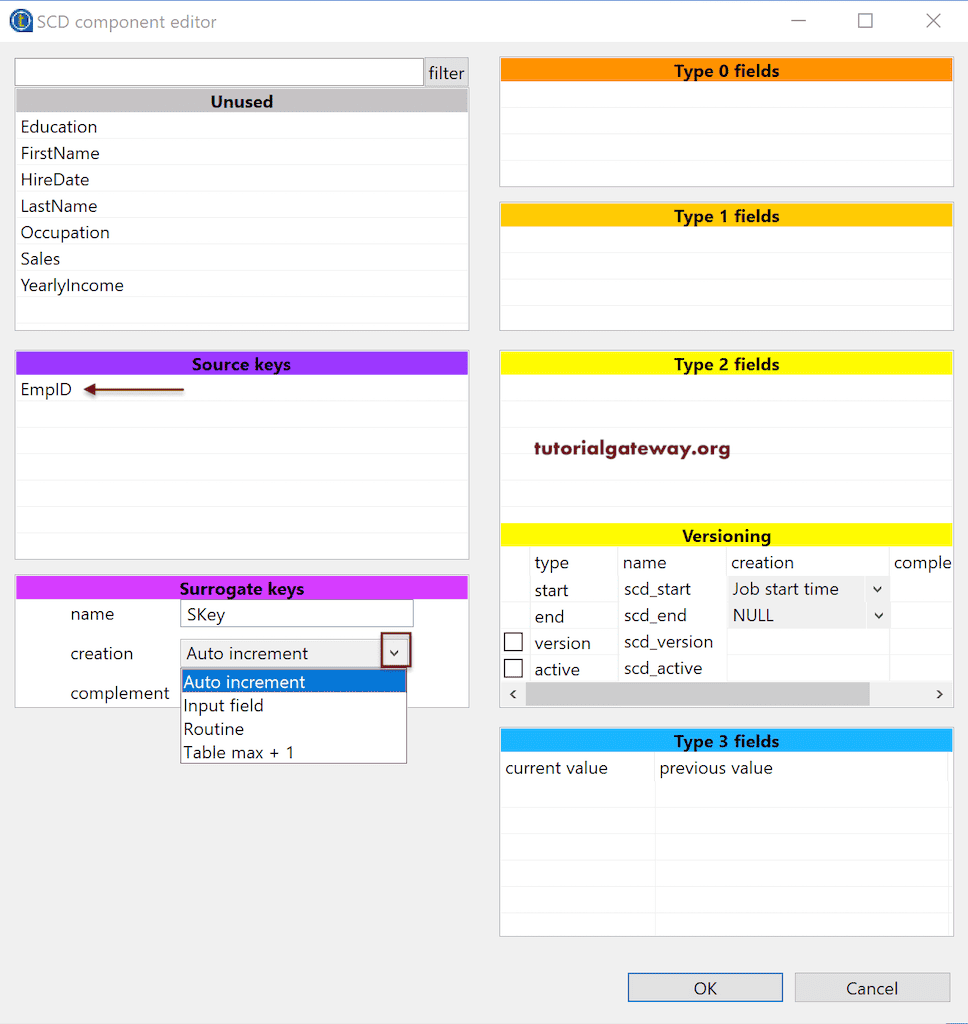
Task: Collapse the creation dropdown arrow
Action: pyautogui.click(x=395, y=650)
